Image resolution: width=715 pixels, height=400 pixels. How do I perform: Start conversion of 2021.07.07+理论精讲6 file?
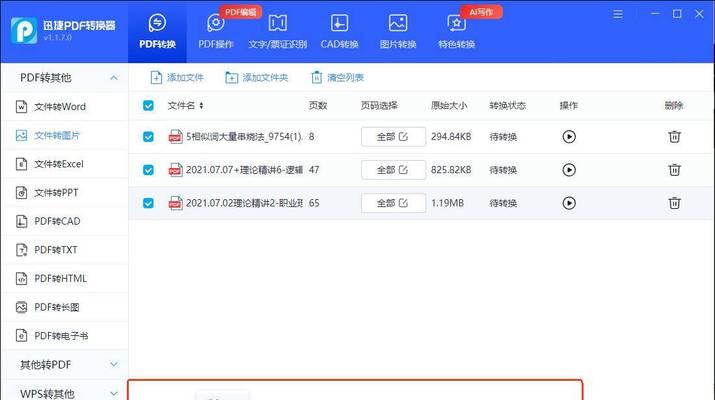tap(569, 170)
